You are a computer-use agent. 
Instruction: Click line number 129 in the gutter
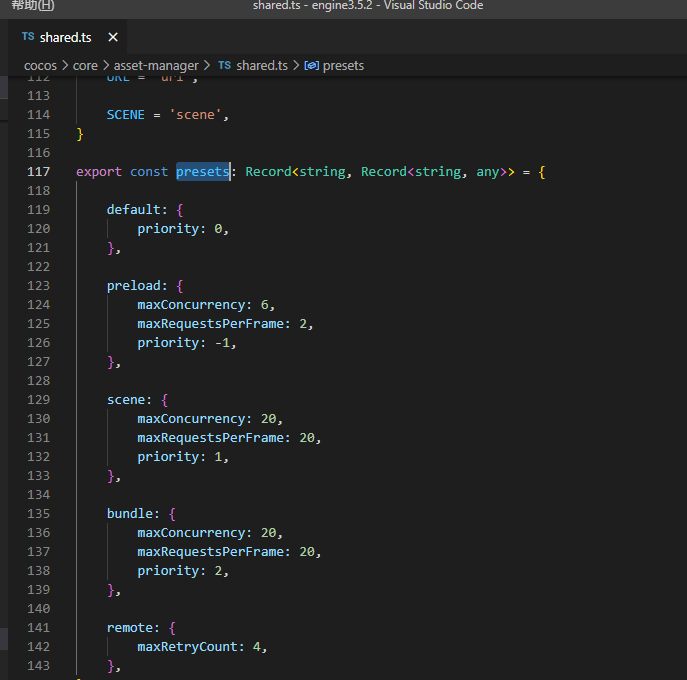38,399
